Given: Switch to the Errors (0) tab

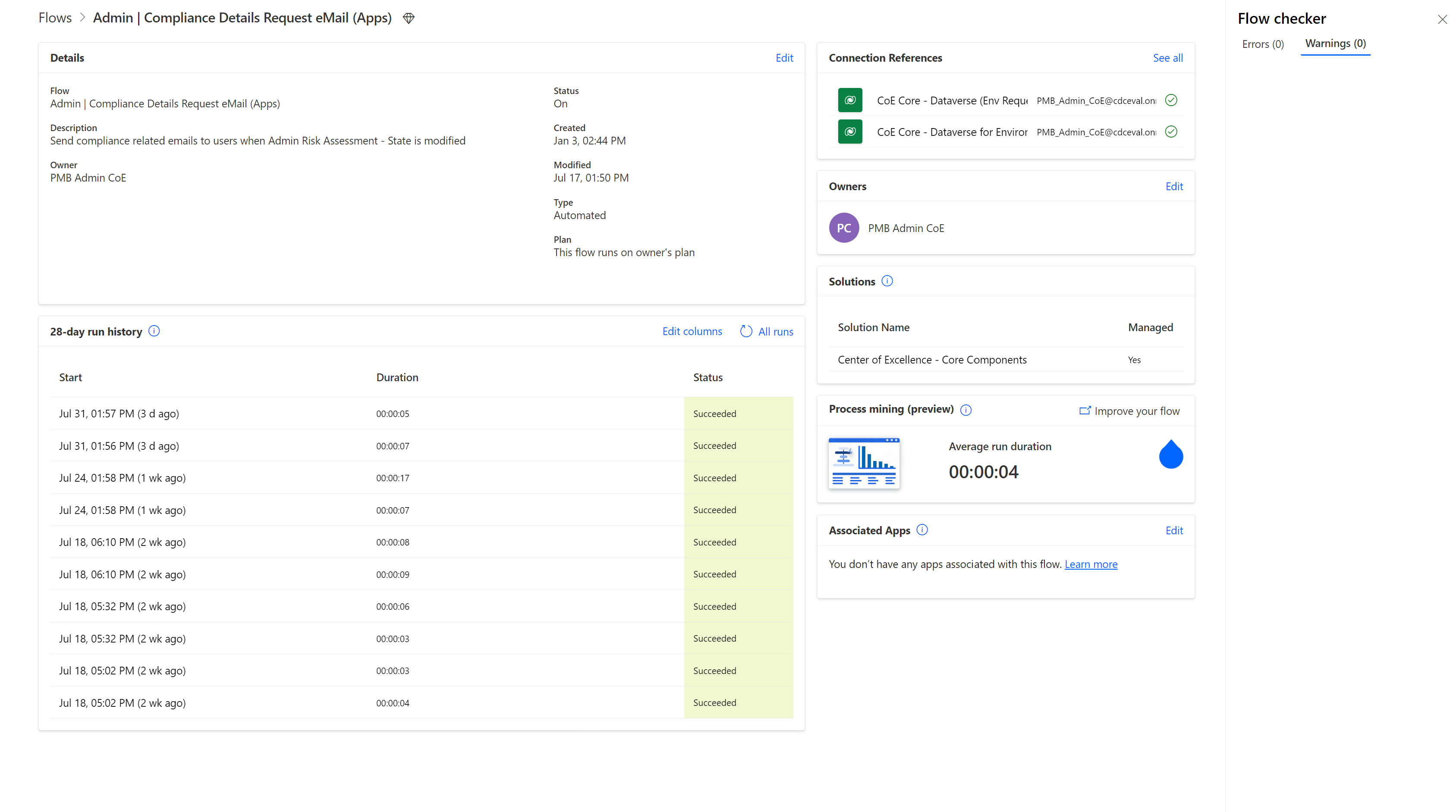Looking at the screenshot, I should click(1263, 44).
